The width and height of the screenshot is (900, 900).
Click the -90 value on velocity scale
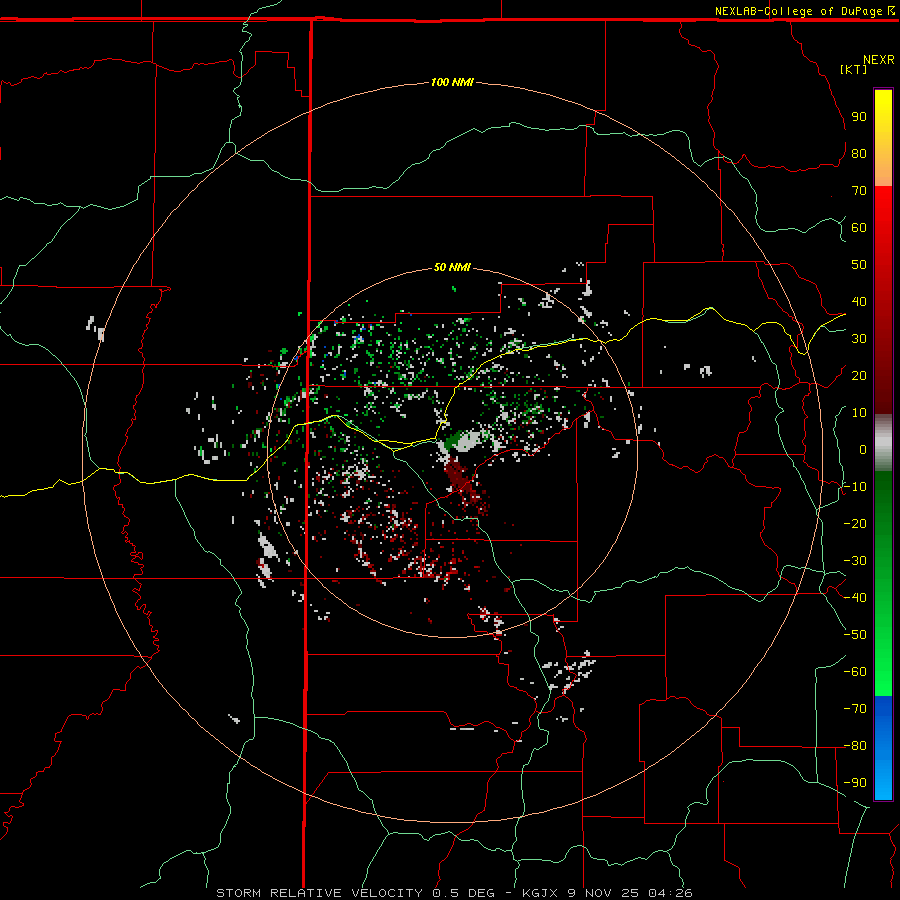(x=855, y=782)
